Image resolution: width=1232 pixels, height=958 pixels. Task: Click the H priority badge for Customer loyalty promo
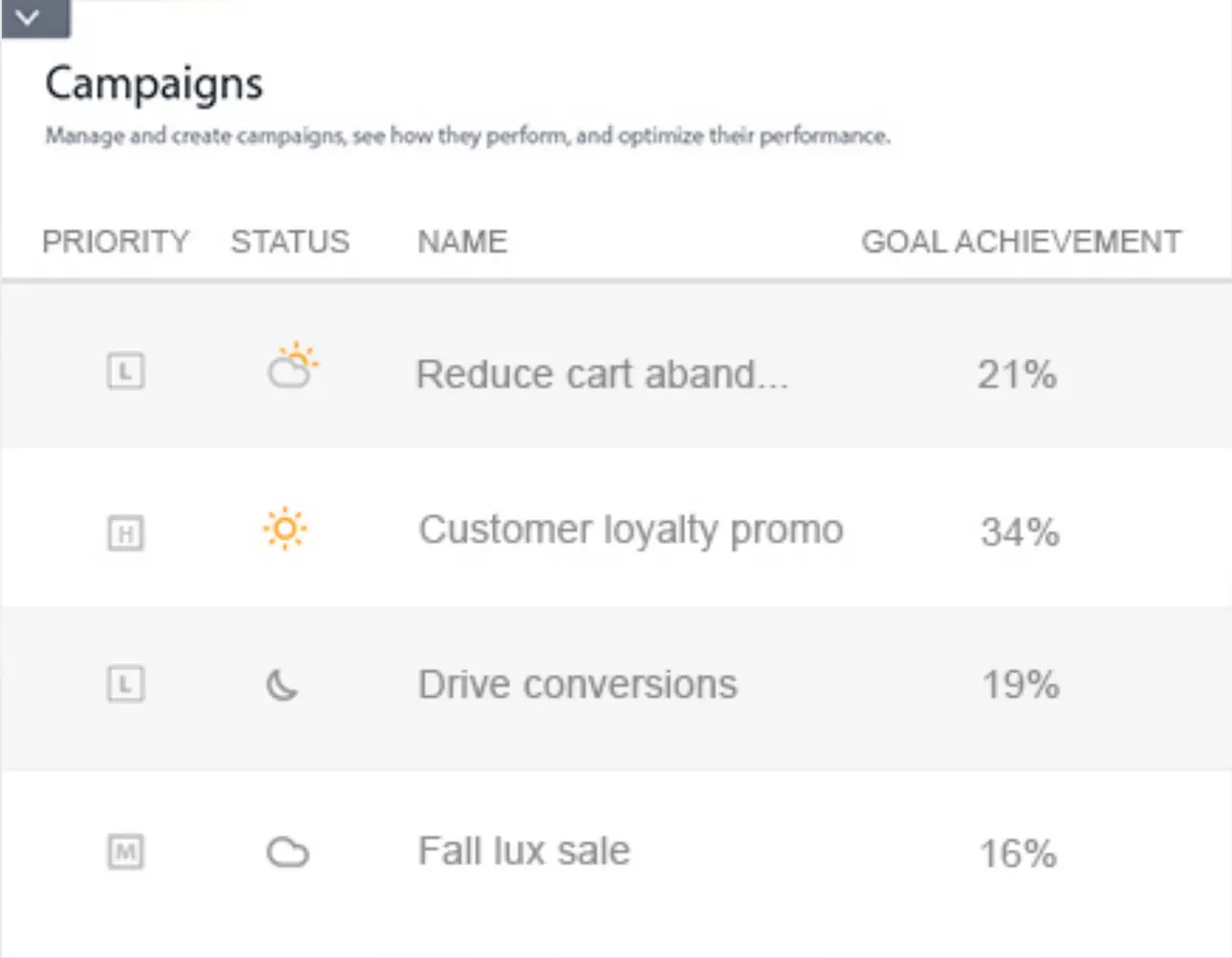click(125, 533)
